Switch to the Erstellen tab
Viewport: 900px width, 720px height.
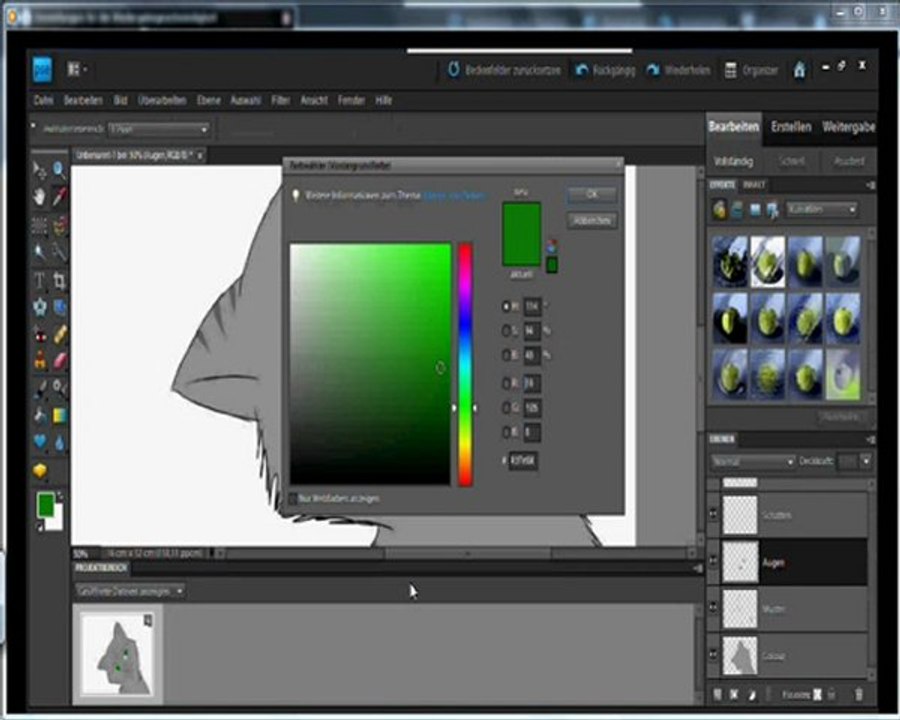tap(790, 127)
